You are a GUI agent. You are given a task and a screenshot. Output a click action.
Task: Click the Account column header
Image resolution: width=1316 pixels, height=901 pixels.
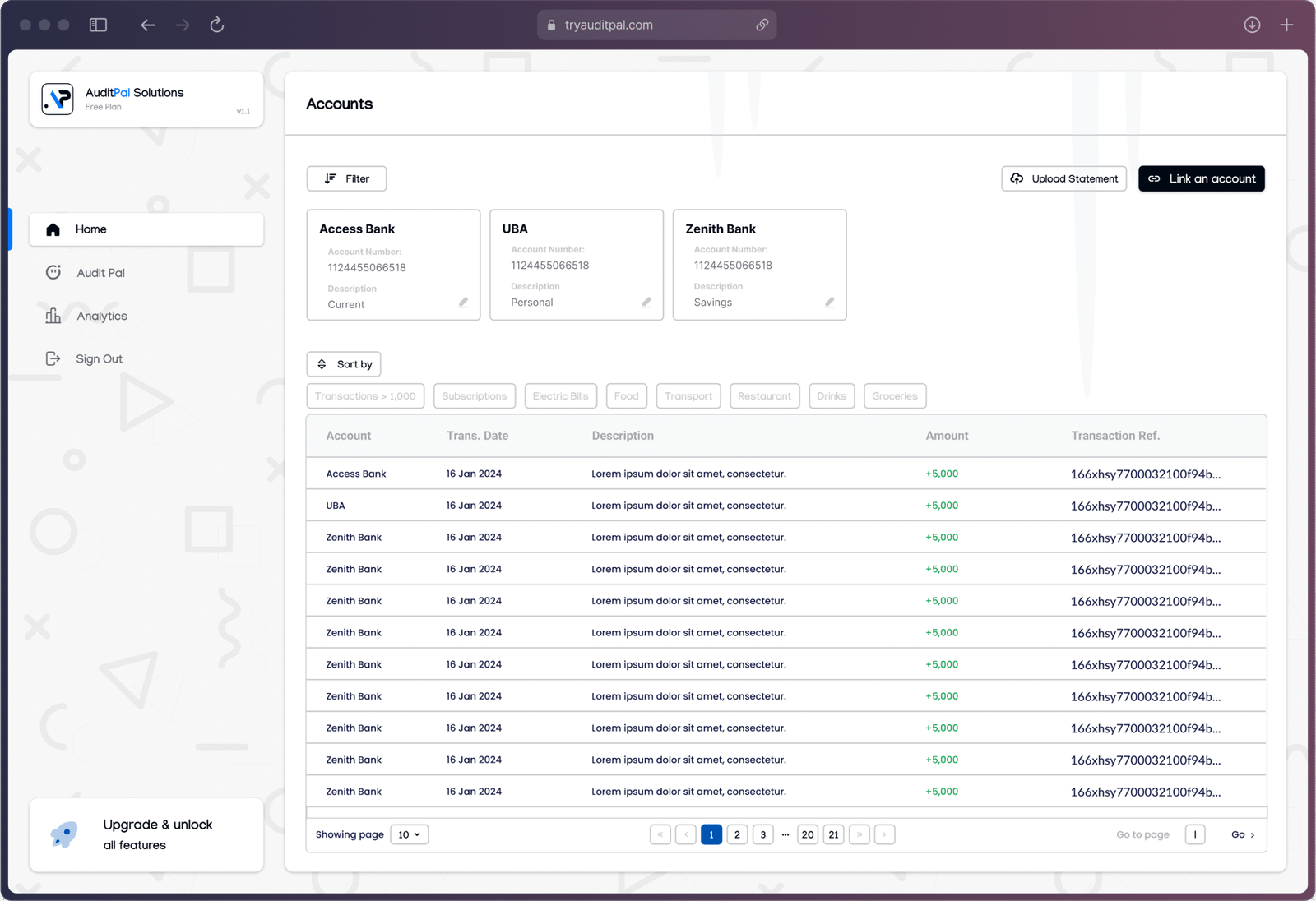349,436
